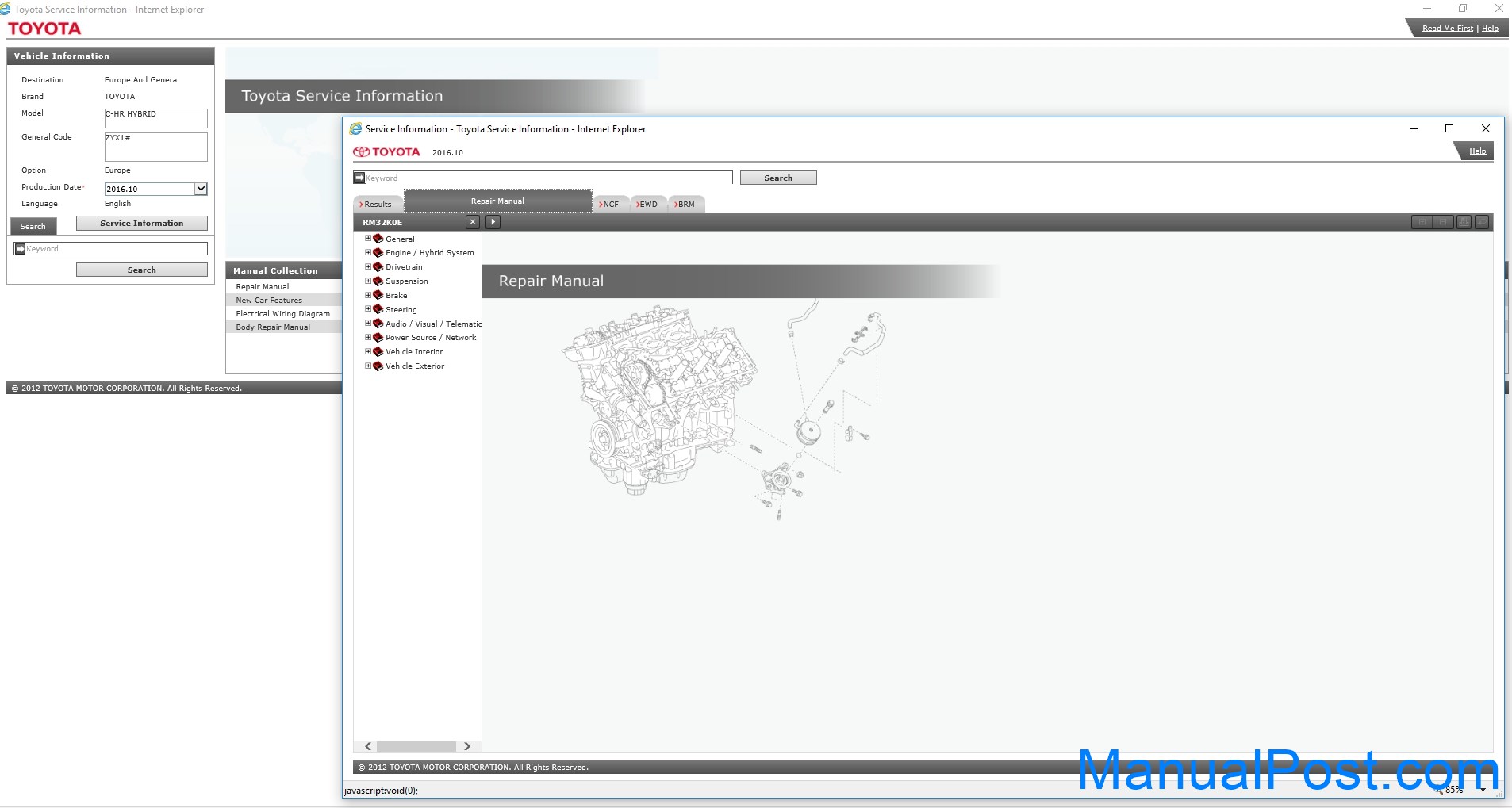
Task: Click the Service Information button
Action: [142, 223]
